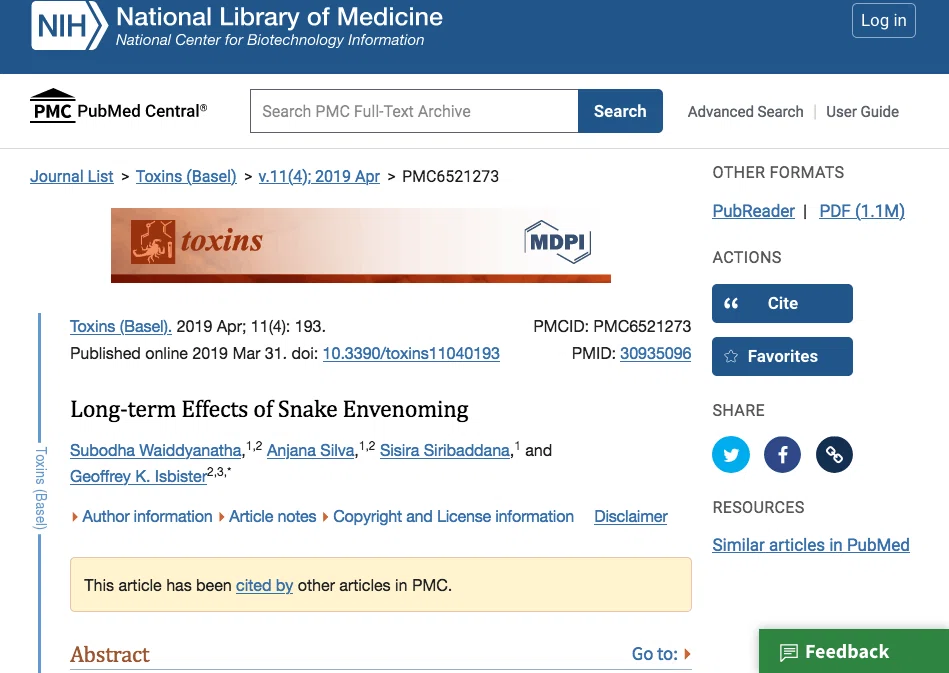This screenshot has height=673, width=949.
Task: Click the Search PMC Full-Text Archive field
Action: (x=414, y=111)
